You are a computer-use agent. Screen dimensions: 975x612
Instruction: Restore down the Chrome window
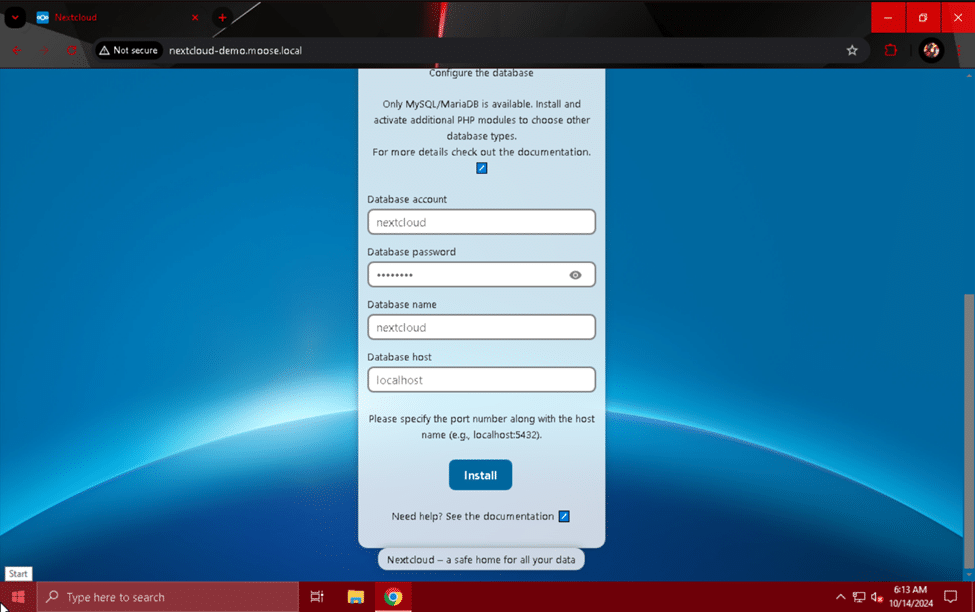tap(923, 17)
